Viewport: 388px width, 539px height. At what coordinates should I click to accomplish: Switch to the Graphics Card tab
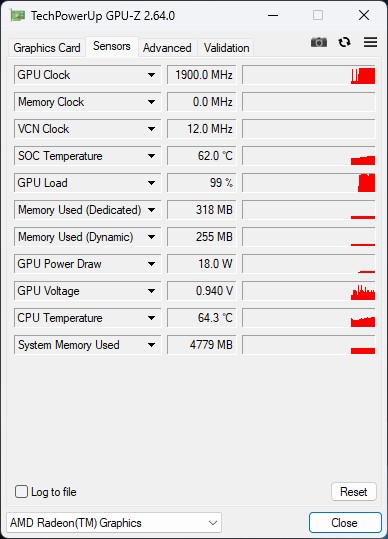[47, 48]
